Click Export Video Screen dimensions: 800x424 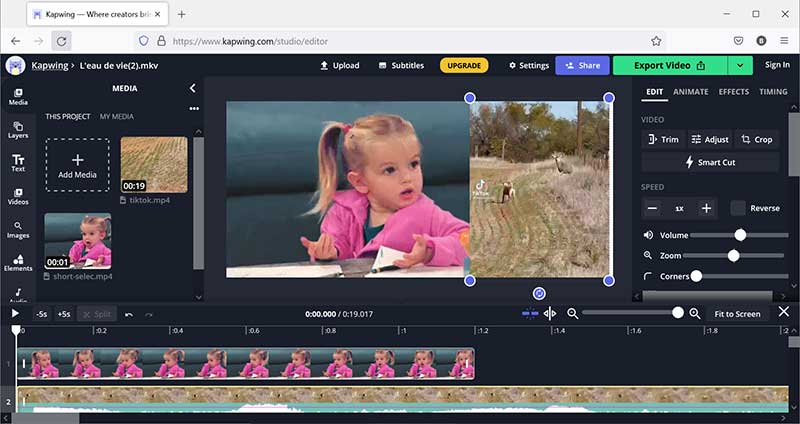click(x=669, y=65)
